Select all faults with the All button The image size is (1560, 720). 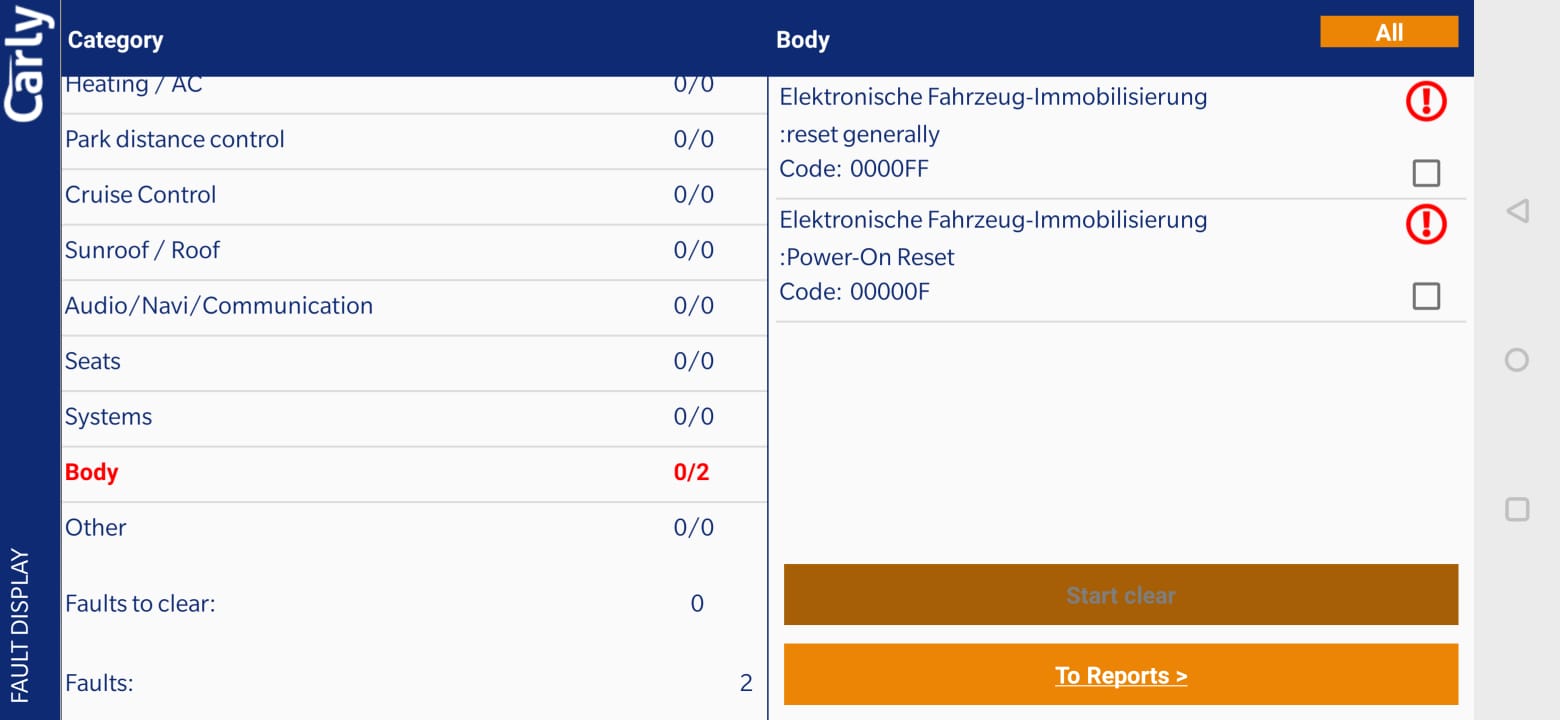coord(1388,32)
